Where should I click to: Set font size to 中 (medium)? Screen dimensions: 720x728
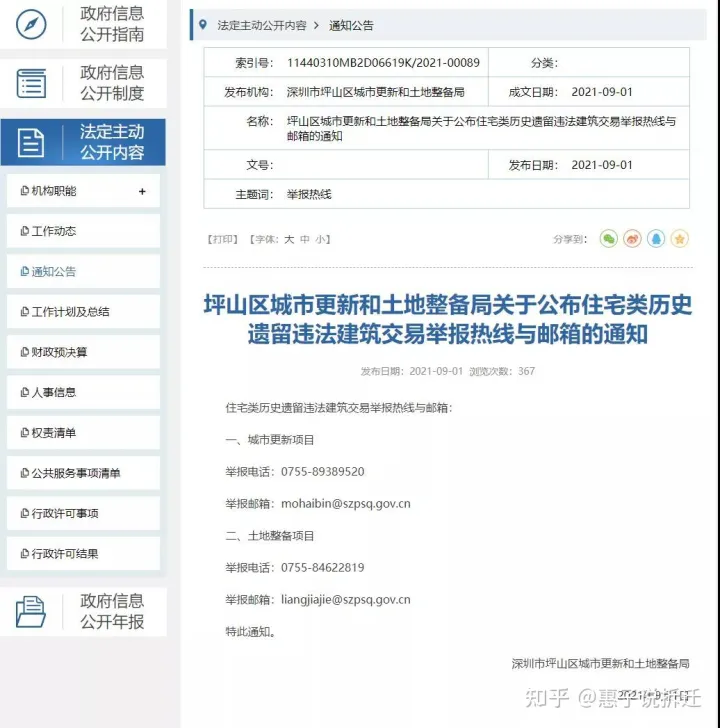305,240
